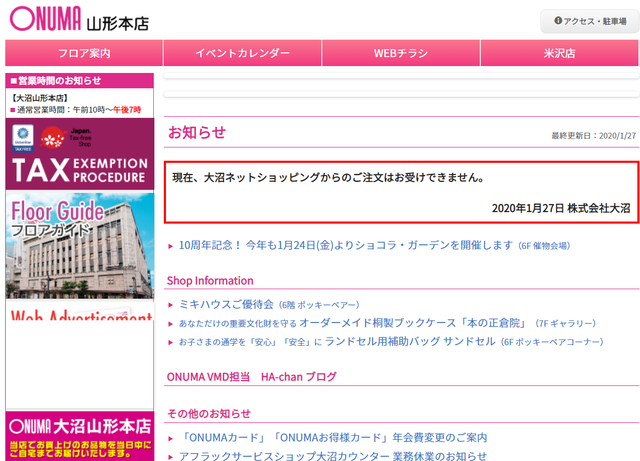
Task: Open the ONUMAカード 年会費変更のご案内 link
Action: click(333, 438)
